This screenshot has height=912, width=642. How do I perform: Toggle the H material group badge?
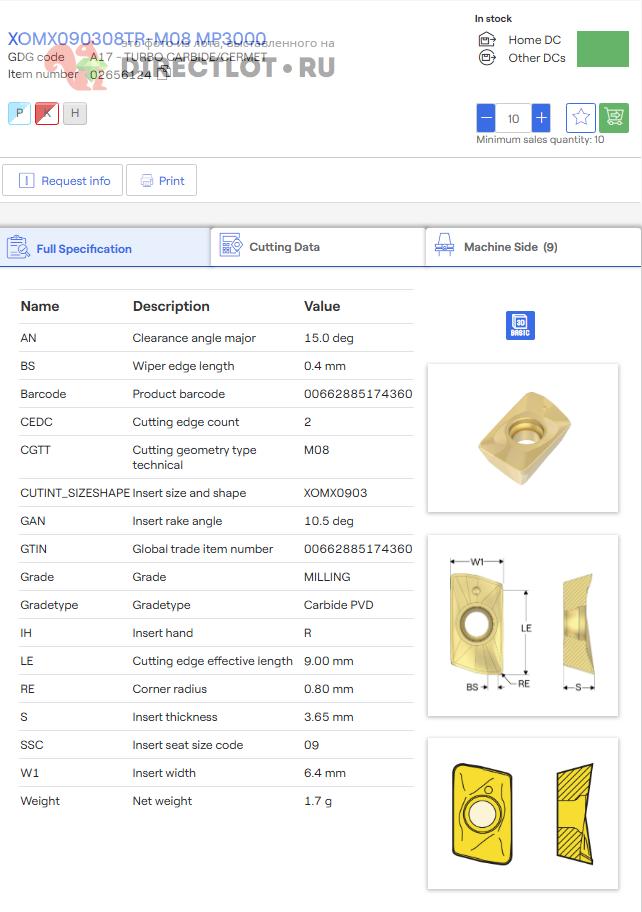click(75, 114)
